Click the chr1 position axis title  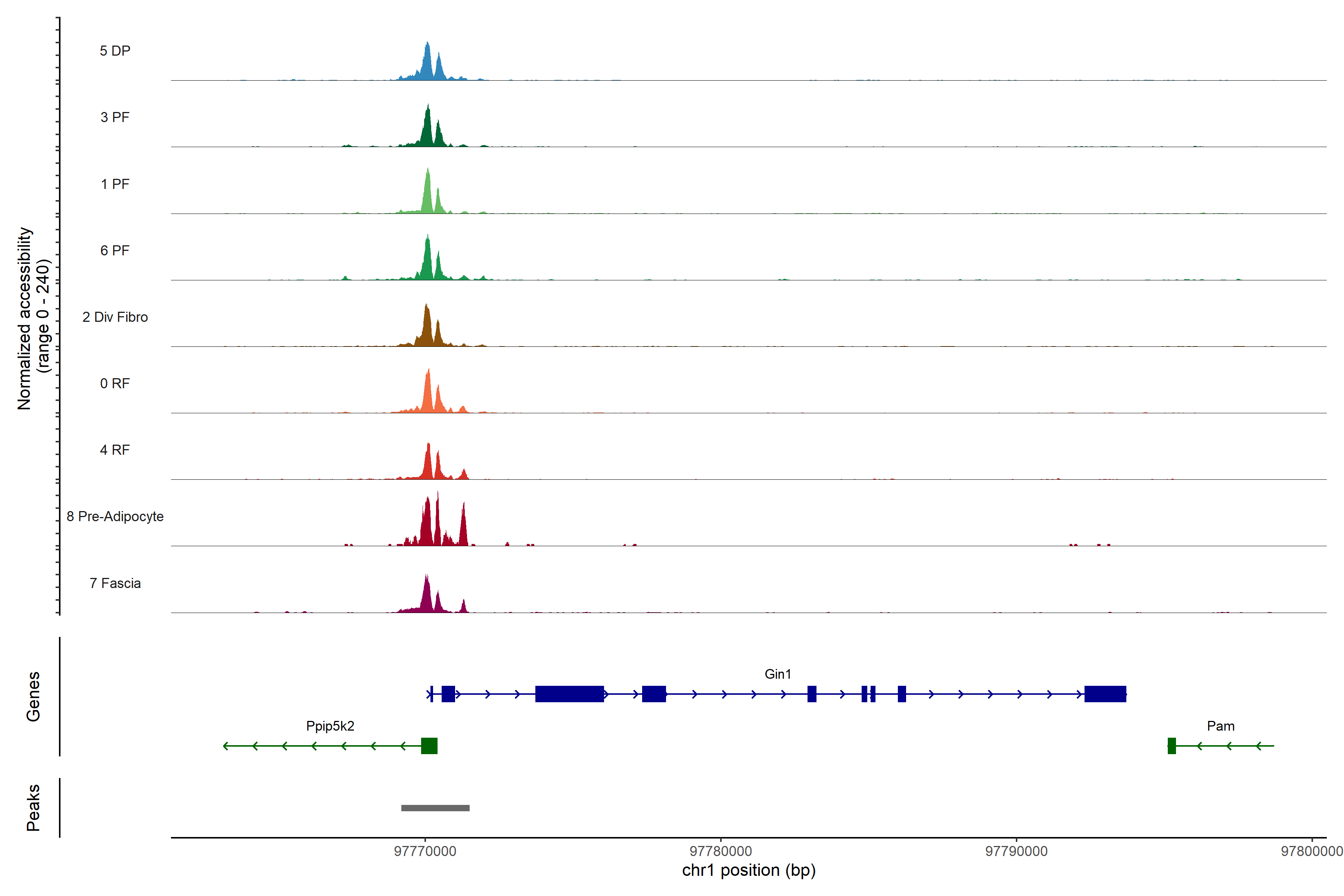[x=749, y=870]
